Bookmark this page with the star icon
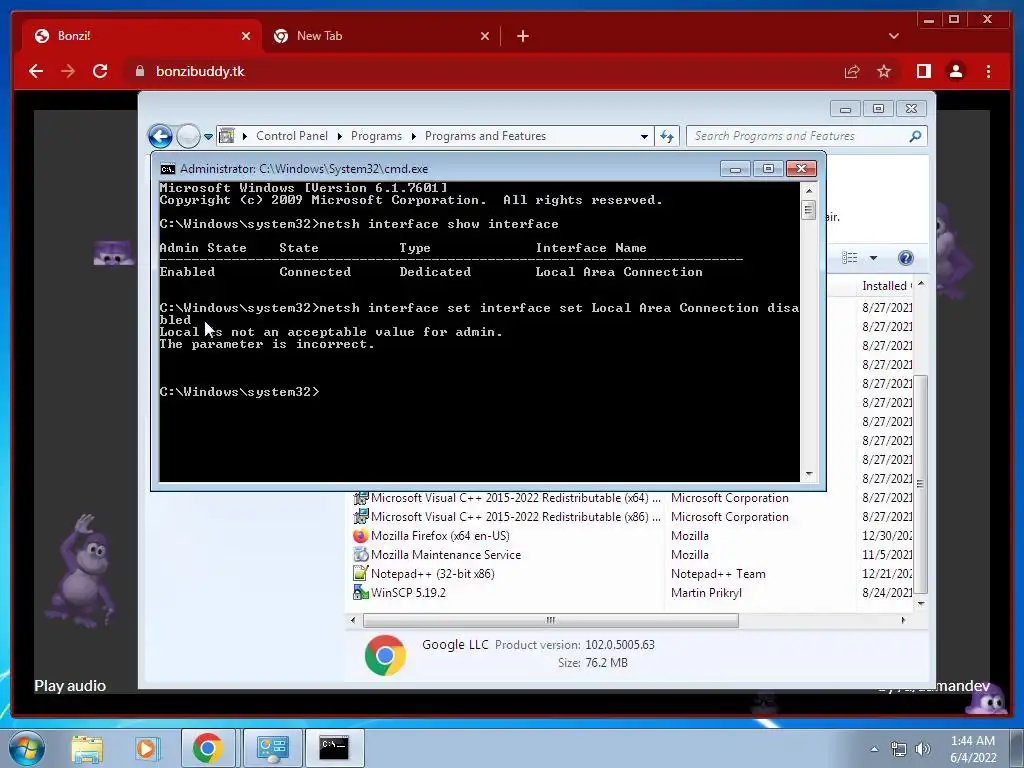 [884, 71]
